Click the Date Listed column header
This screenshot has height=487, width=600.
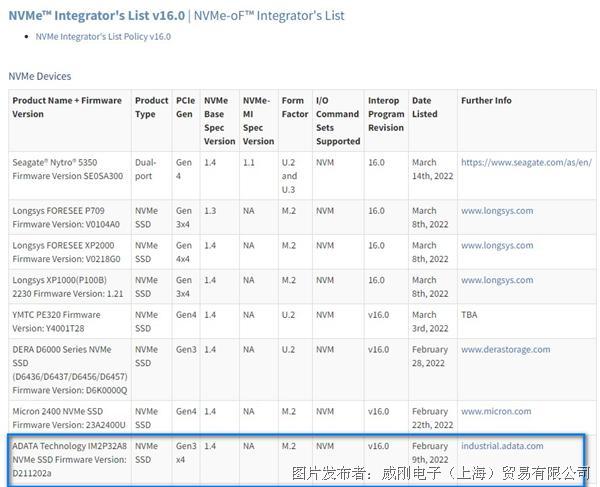[433, 121]
